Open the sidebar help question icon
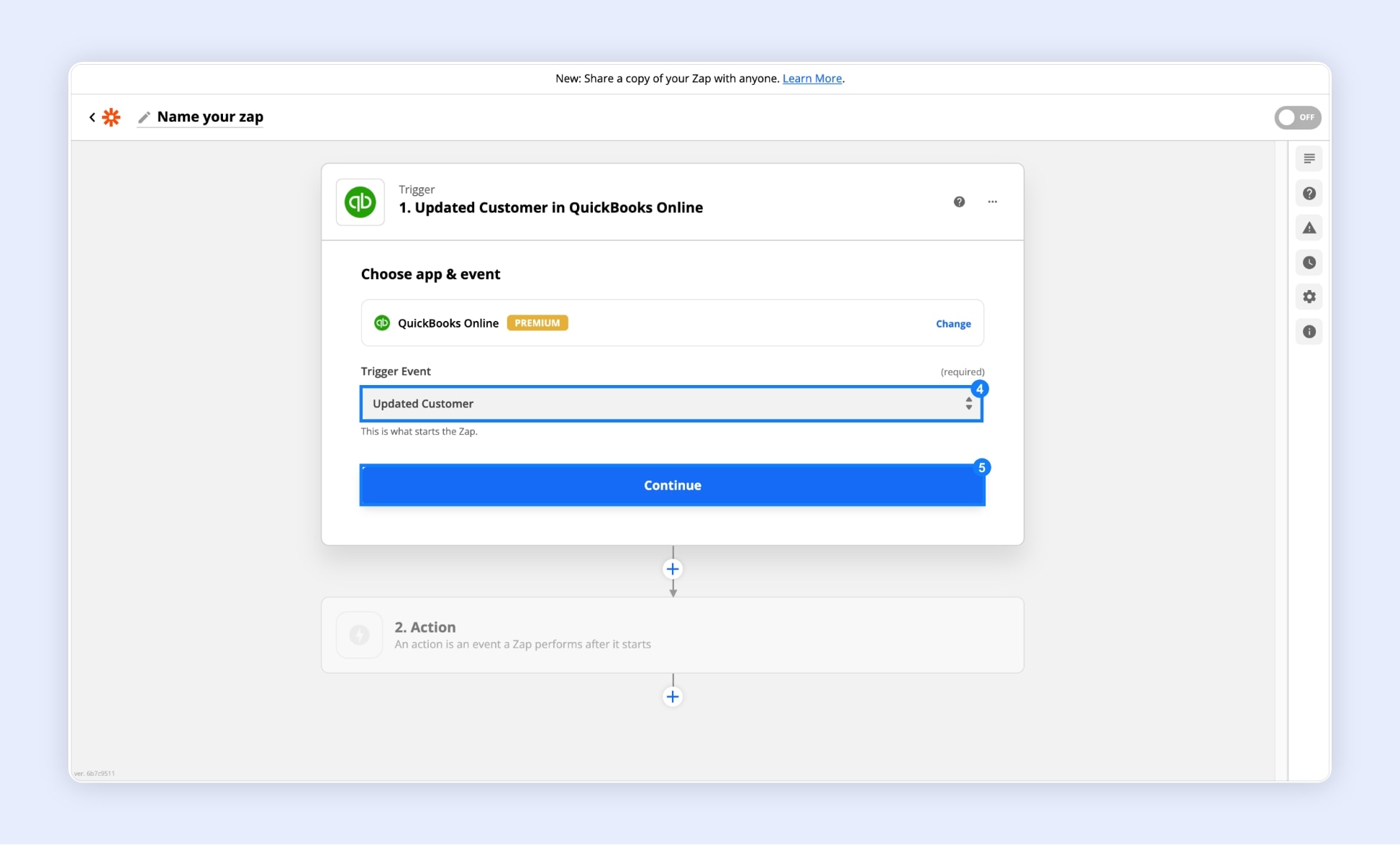The image size is (1400, 845). (1309, 193)
